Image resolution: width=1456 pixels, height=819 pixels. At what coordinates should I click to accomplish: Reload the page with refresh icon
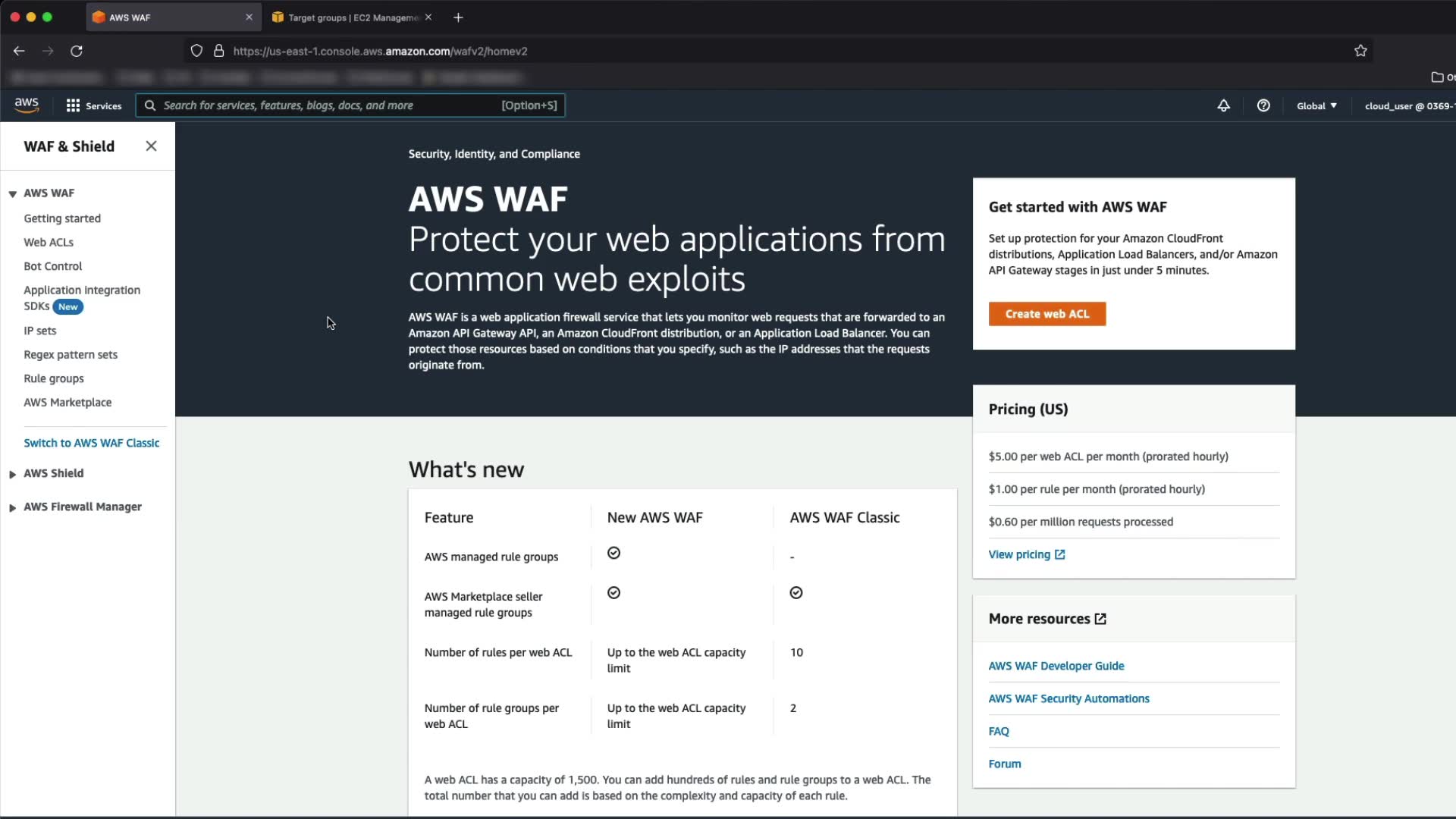(77, 51)
